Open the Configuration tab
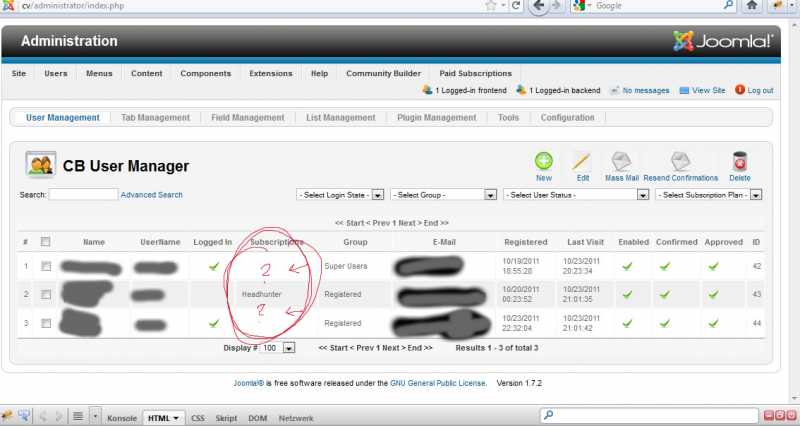800x426 pixels. click(567, 117)
